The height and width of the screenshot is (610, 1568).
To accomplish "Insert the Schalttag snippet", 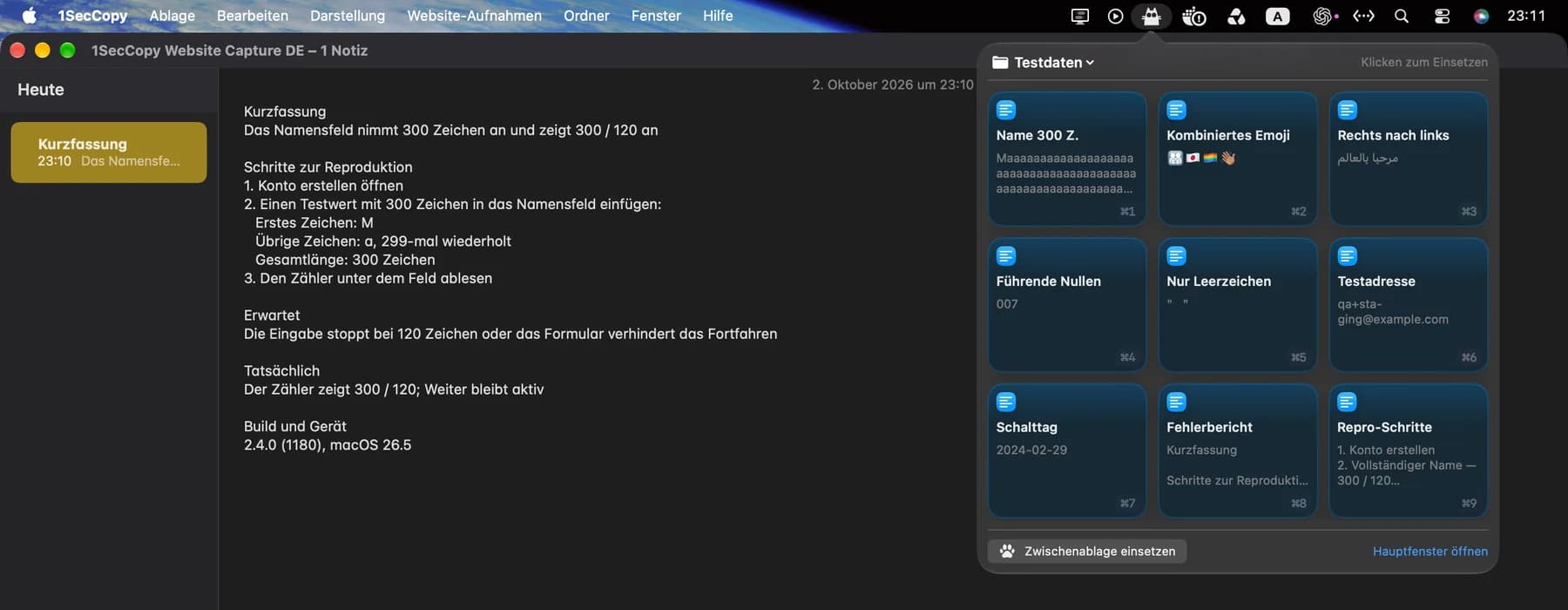I will point(1066,451).
